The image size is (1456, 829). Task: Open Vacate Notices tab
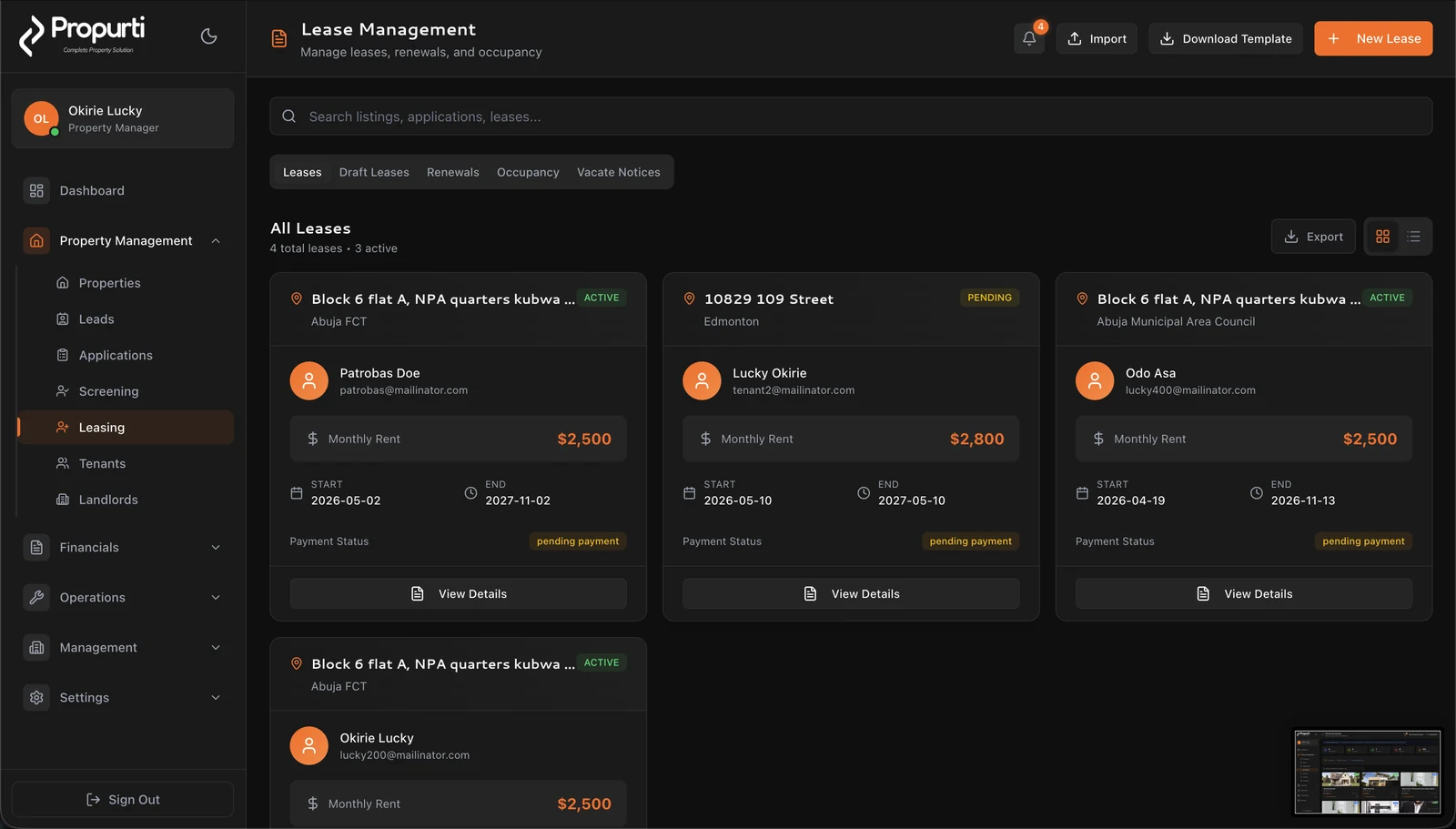coord(619,172)
